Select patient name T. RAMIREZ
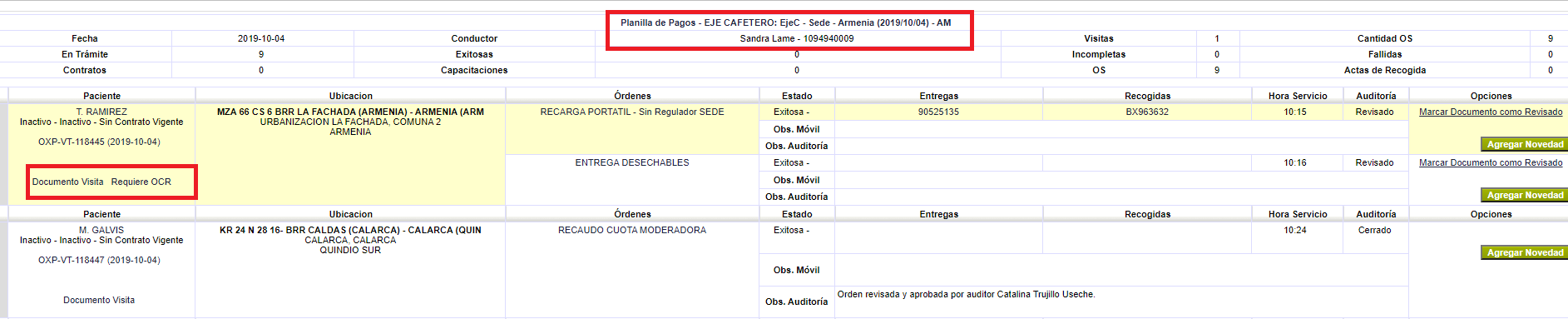1568x319 pixels. 101,112
